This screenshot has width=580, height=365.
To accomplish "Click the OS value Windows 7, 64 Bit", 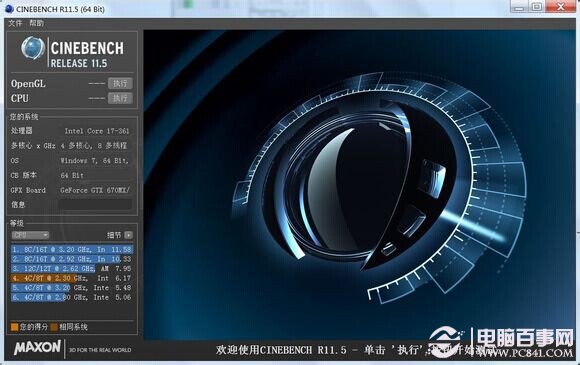I will point(94,160).
